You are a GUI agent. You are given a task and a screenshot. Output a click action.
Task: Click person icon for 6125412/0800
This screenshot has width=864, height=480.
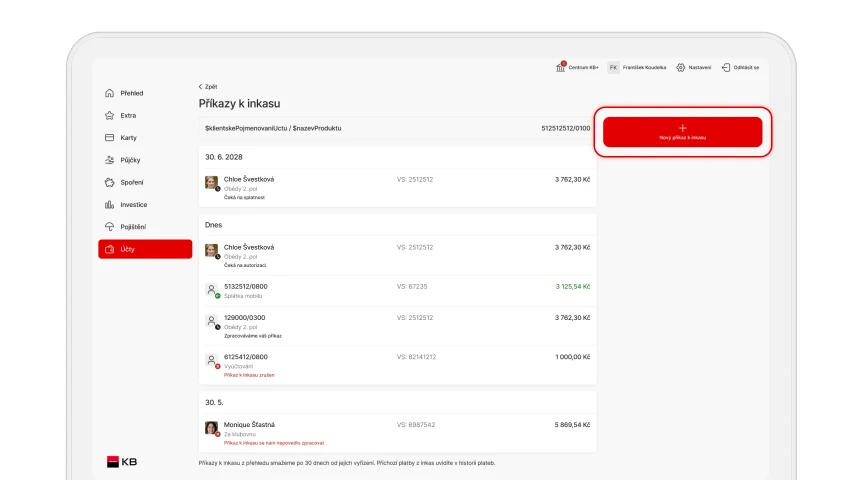coord(212,360)
